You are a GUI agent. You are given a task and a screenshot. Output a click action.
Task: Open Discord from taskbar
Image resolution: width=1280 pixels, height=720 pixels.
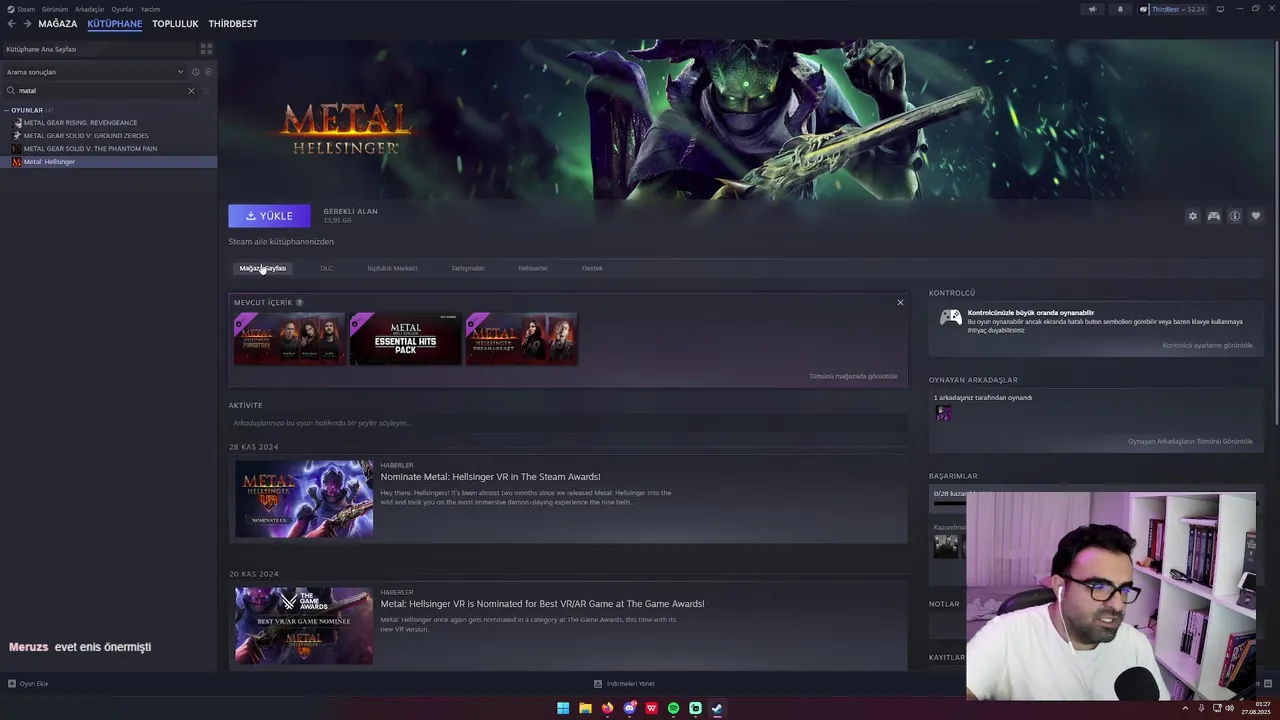tap(629, 708)
